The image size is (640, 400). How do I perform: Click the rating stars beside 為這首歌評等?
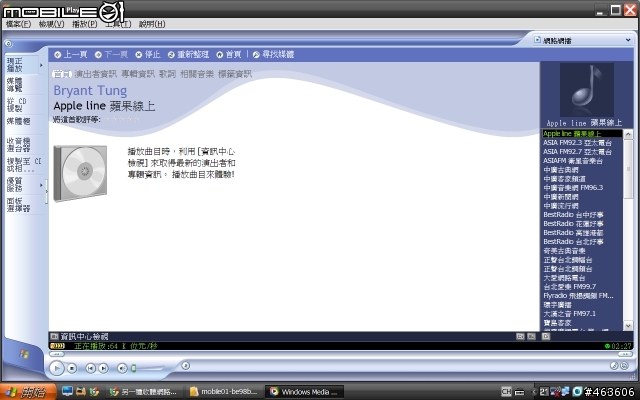click(122, 120)
